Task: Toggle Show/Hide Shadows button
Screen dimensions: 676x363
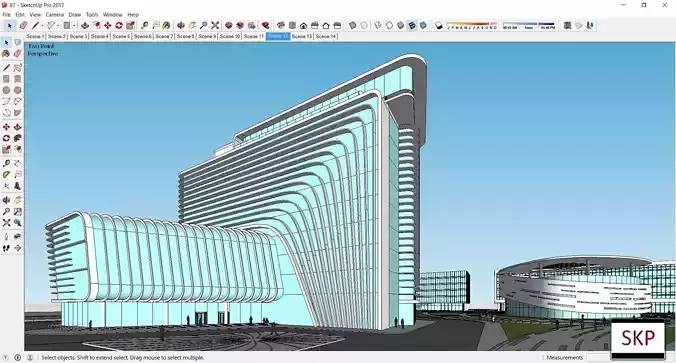Action: [x=438, y=25]
